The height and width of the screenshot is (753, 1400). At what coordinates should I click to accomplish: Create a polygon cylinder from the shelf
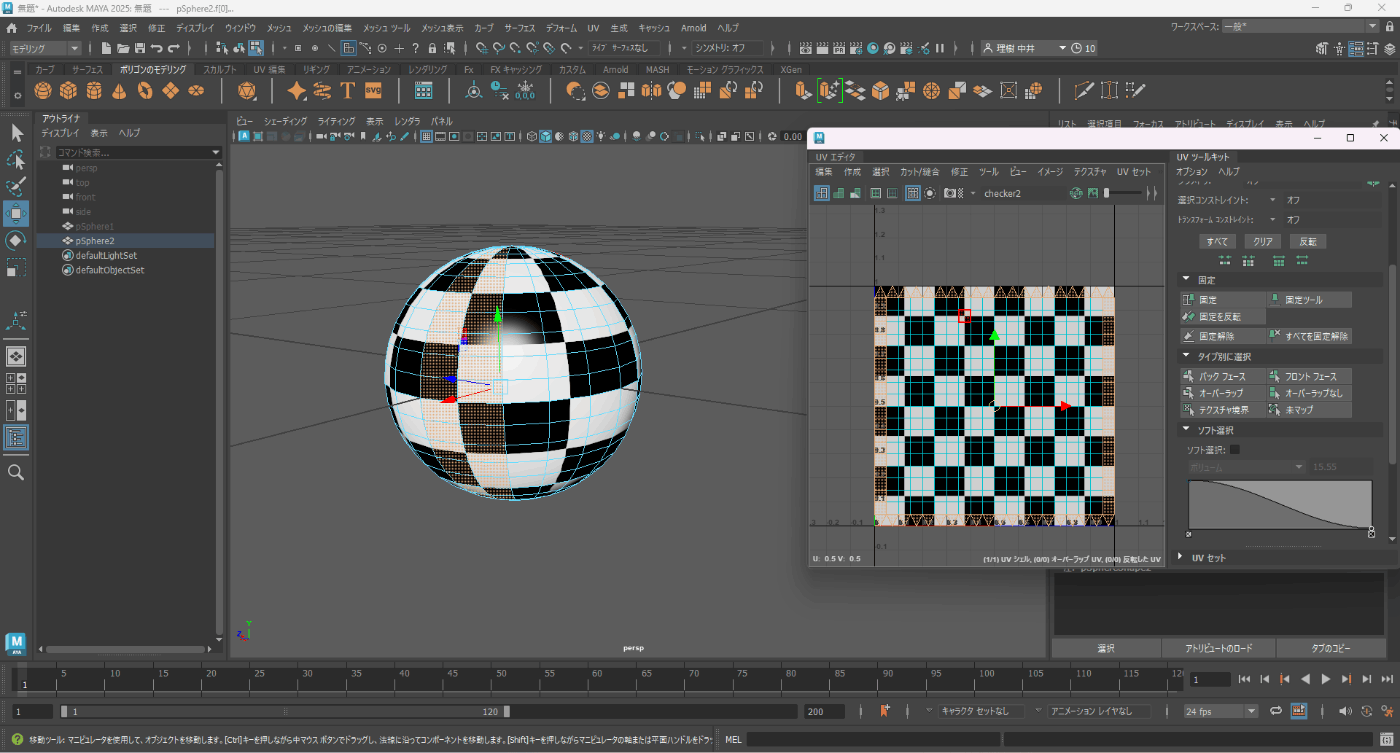[x=94, y=91]
